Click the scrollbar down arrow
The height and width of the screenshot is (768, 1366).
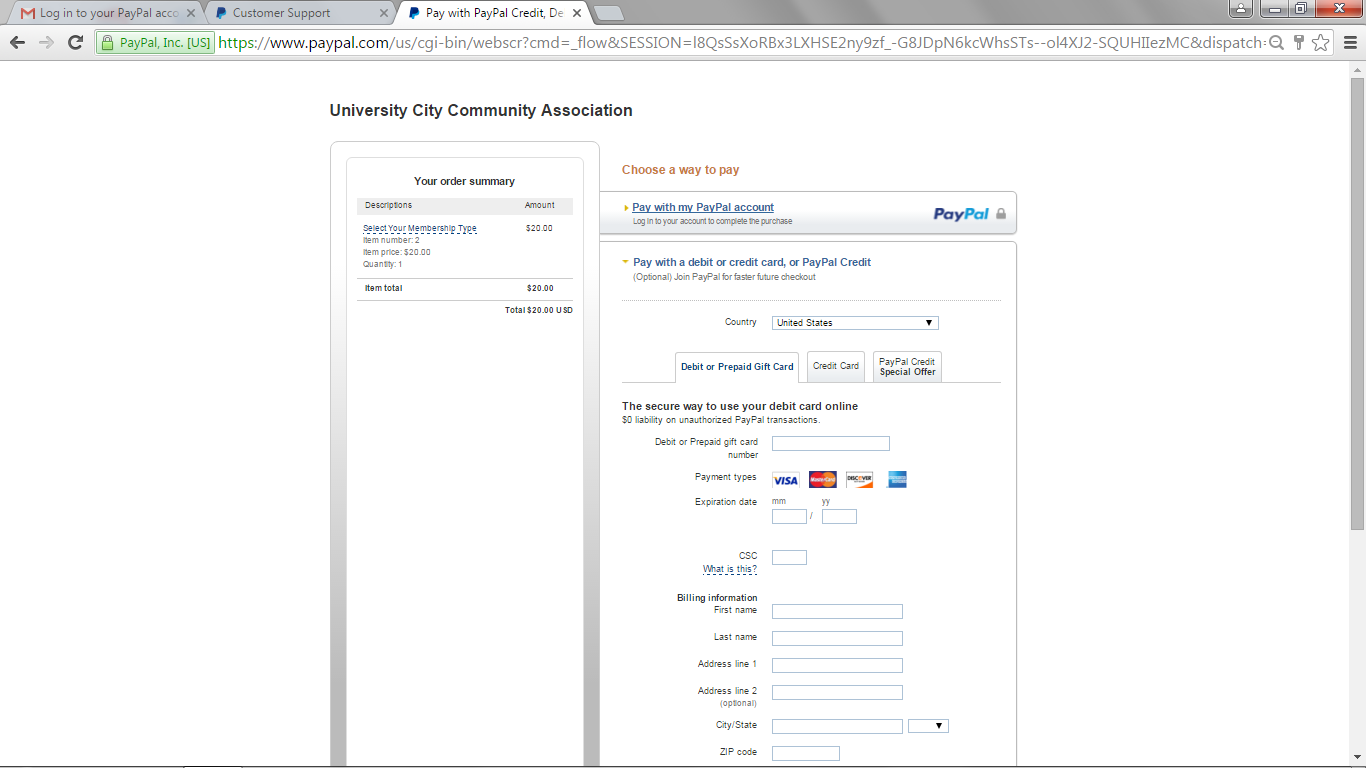pos(1357,760)
